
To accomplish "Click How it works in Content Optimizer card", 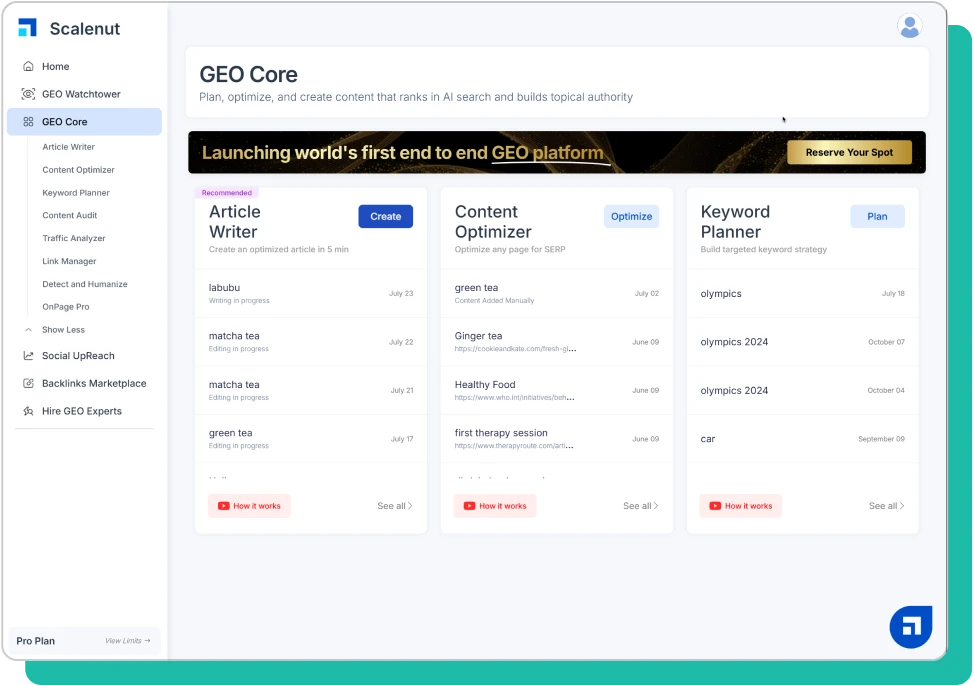I will point(495,506).
